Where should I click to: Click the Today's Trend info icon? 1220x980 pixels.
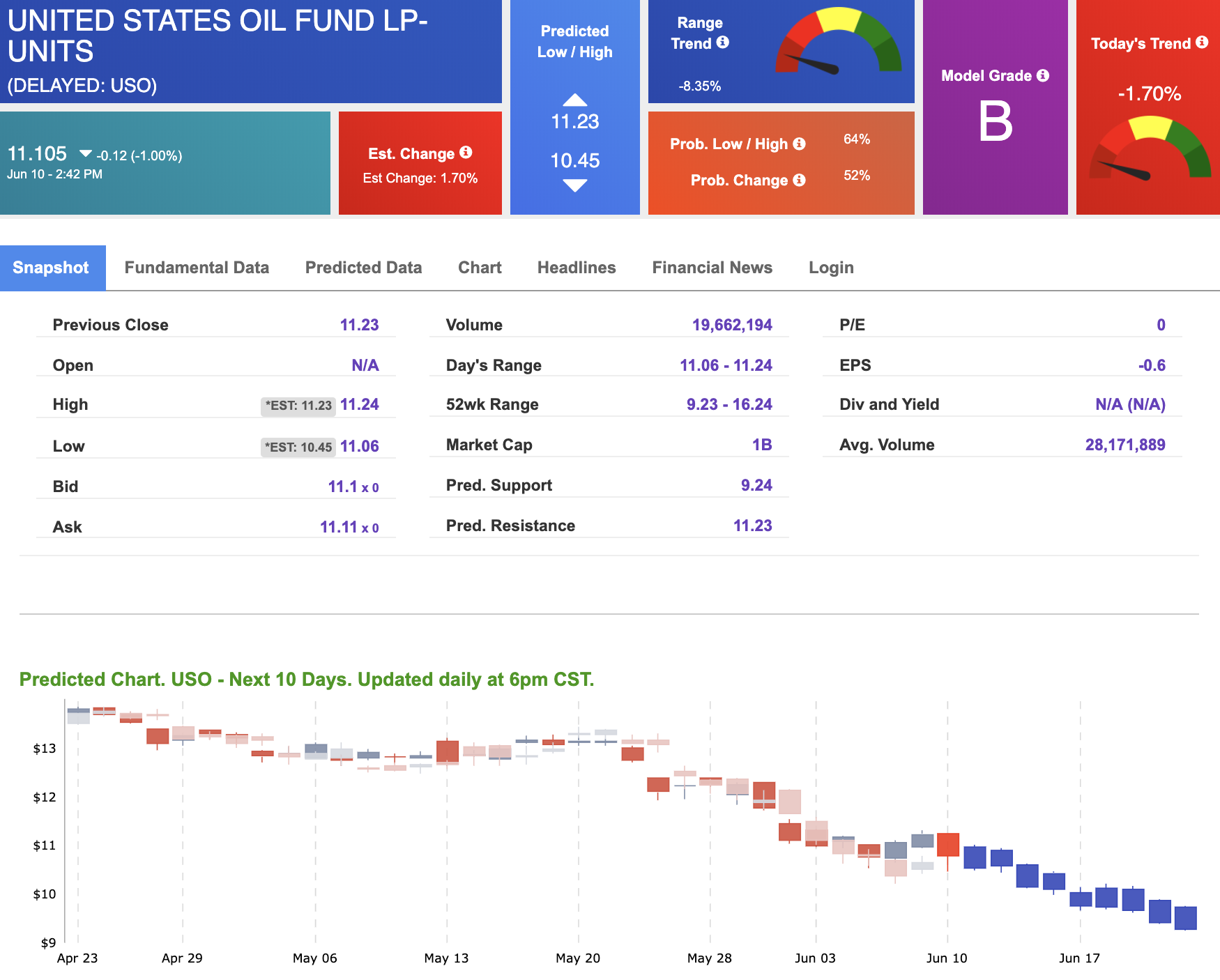coord(1202,42)
